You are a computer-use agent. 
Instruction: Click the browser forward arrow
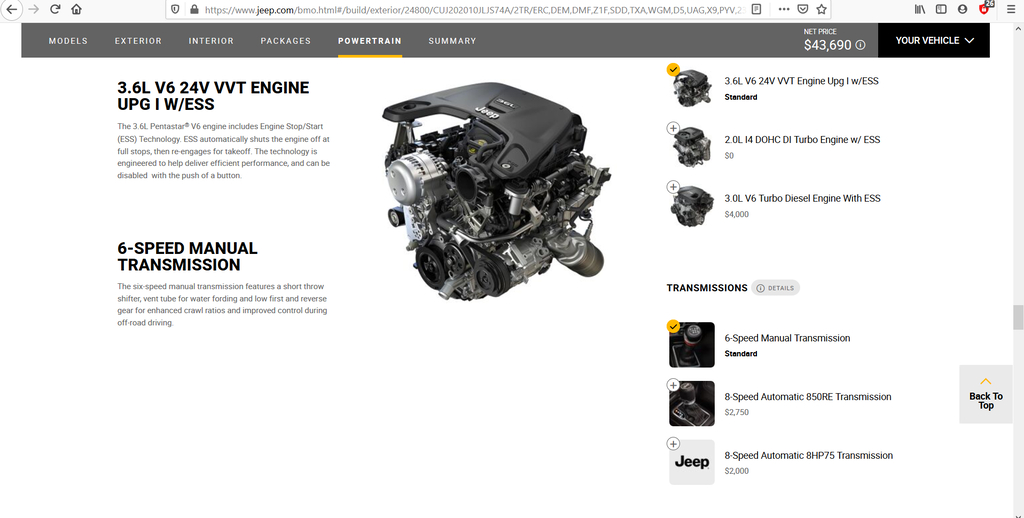pos(33,9)
